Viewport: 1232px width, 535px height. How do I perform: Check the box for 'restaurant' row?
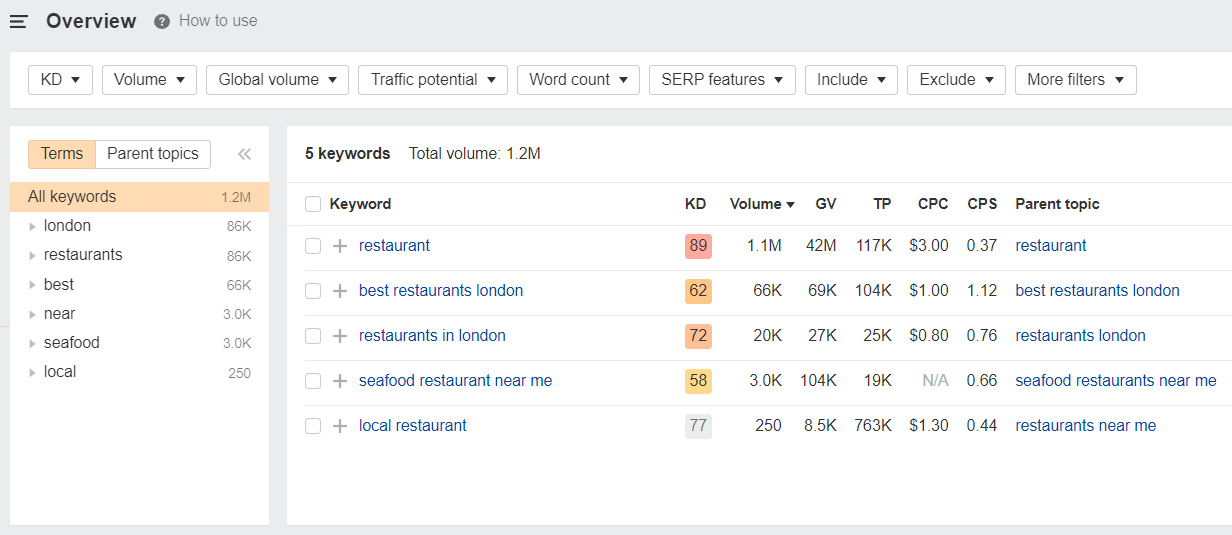tap(313, 246)
